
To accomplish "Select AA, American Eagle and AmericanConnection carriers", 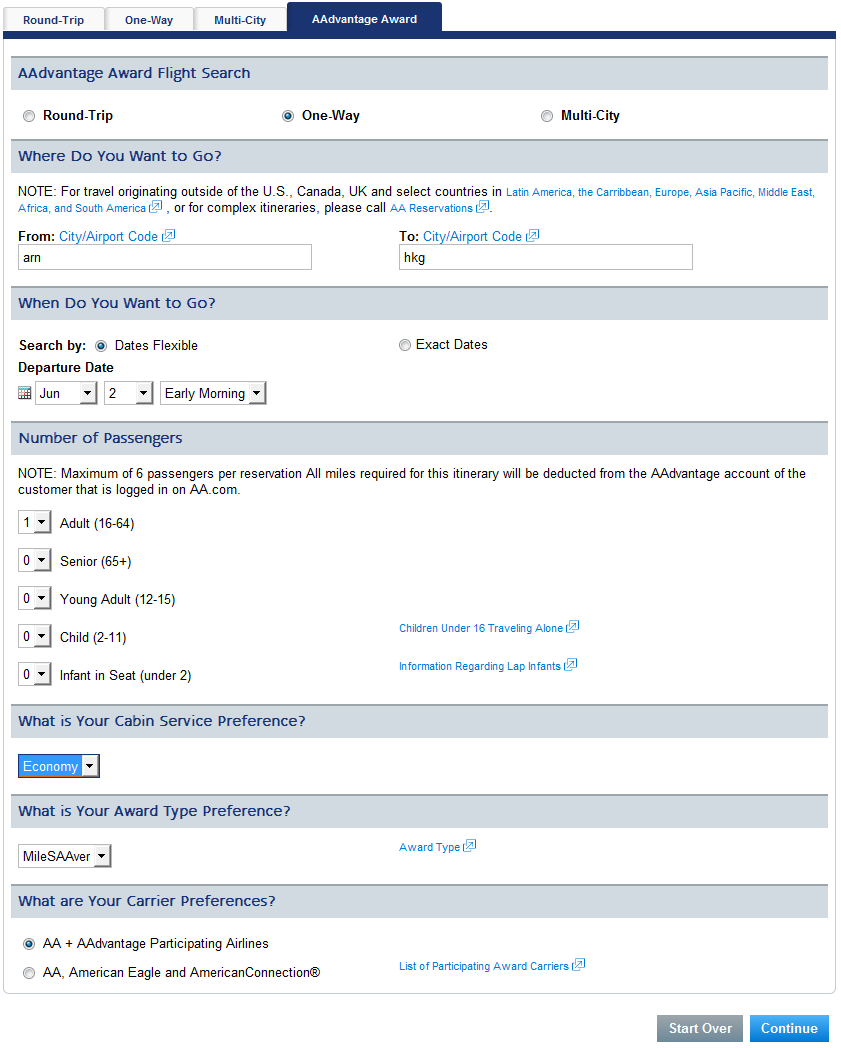I will pos(29,973).
